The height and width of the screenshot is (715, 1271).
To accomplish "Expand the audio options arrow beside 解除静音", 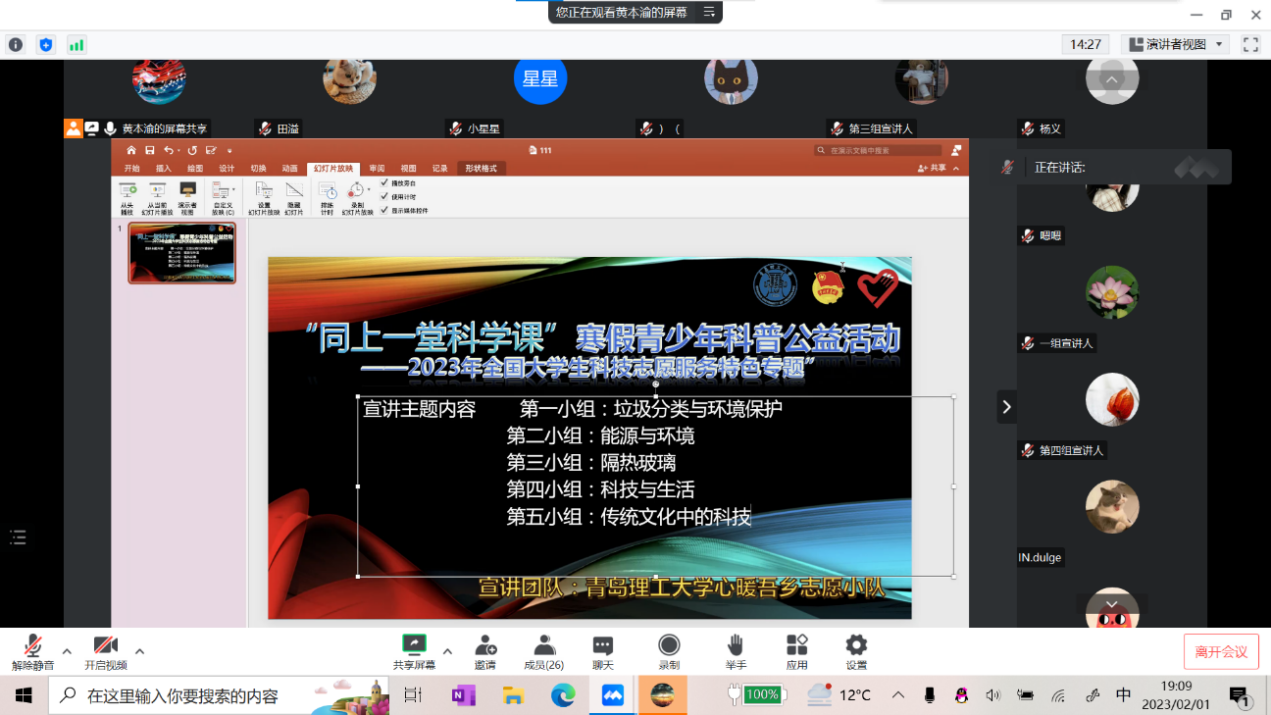I will (67, 652).
